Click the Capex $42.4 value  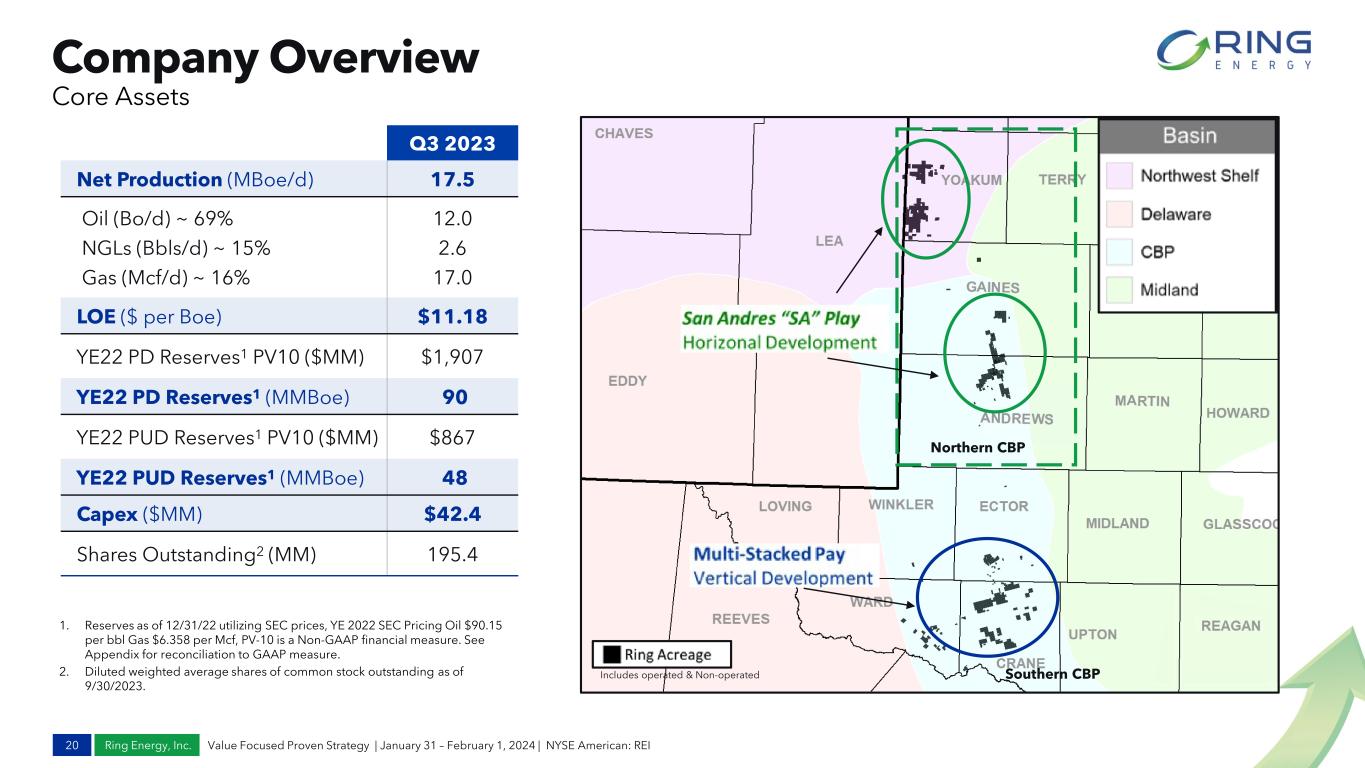(452, 514)
